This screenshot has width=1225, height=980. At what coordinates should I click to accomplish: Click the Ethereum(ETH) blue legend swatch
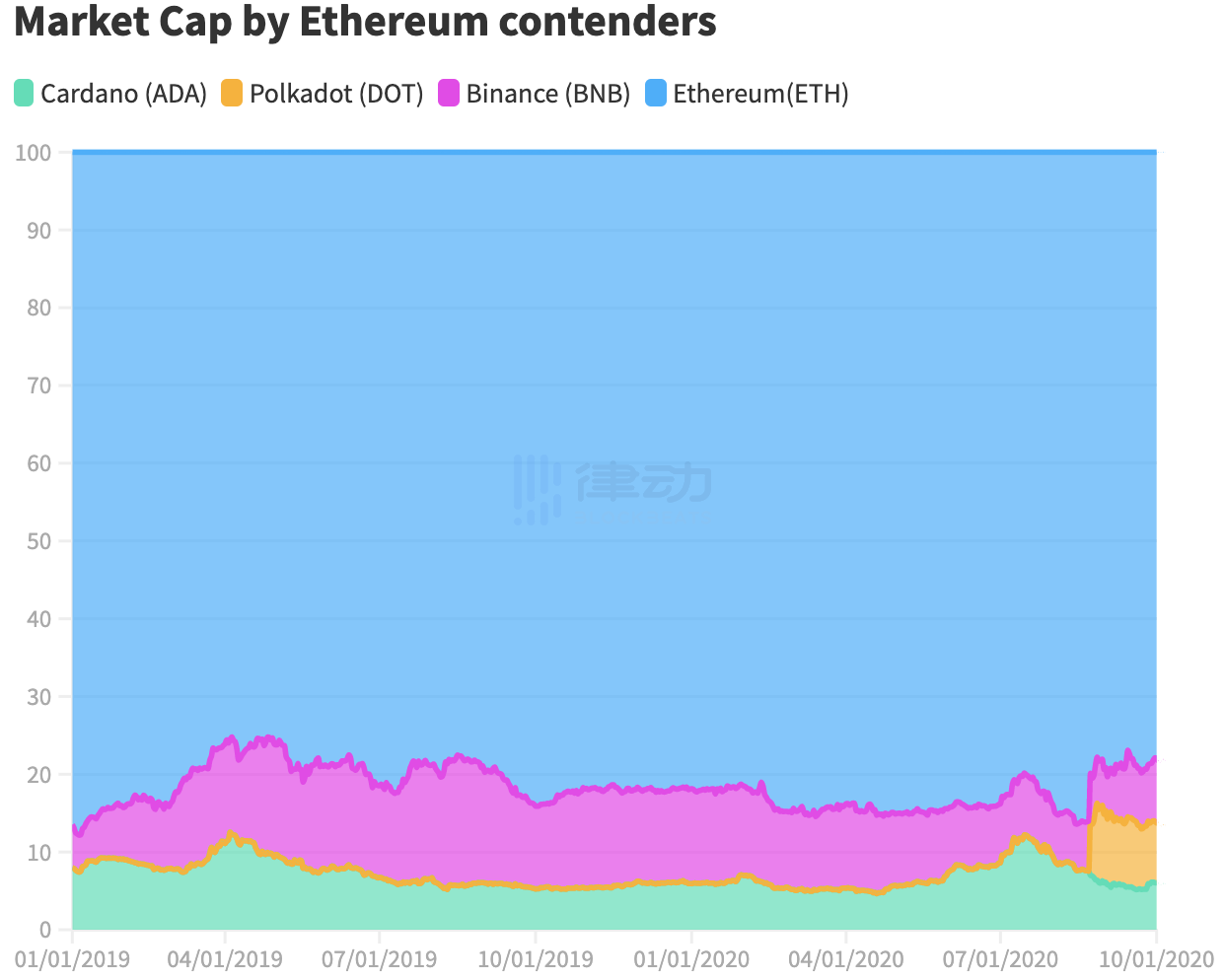(656, 94)
